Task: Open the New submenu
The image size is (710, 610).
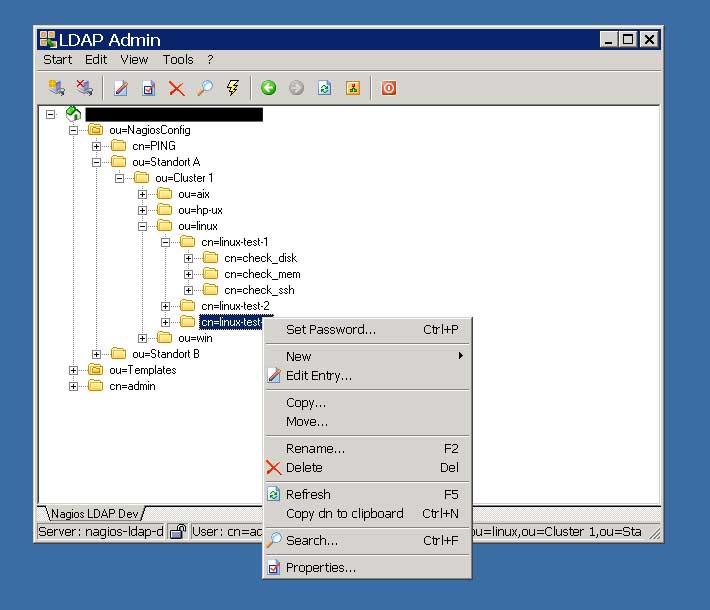Action: [x=367, y=356]
